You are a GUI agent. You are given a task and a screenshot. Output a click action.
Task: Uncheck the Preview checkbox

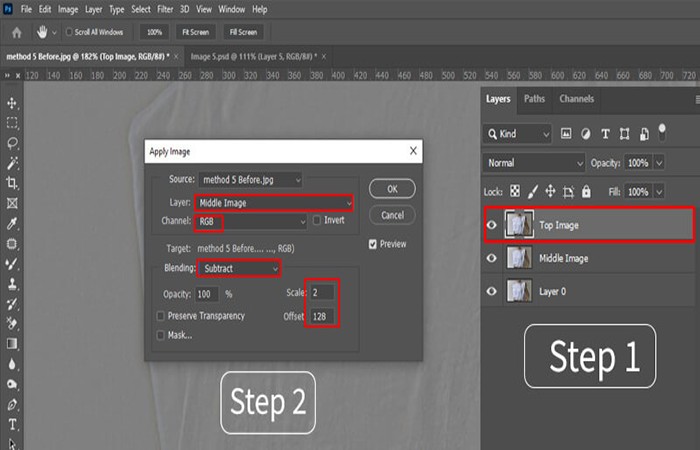(x=373, y=244)
